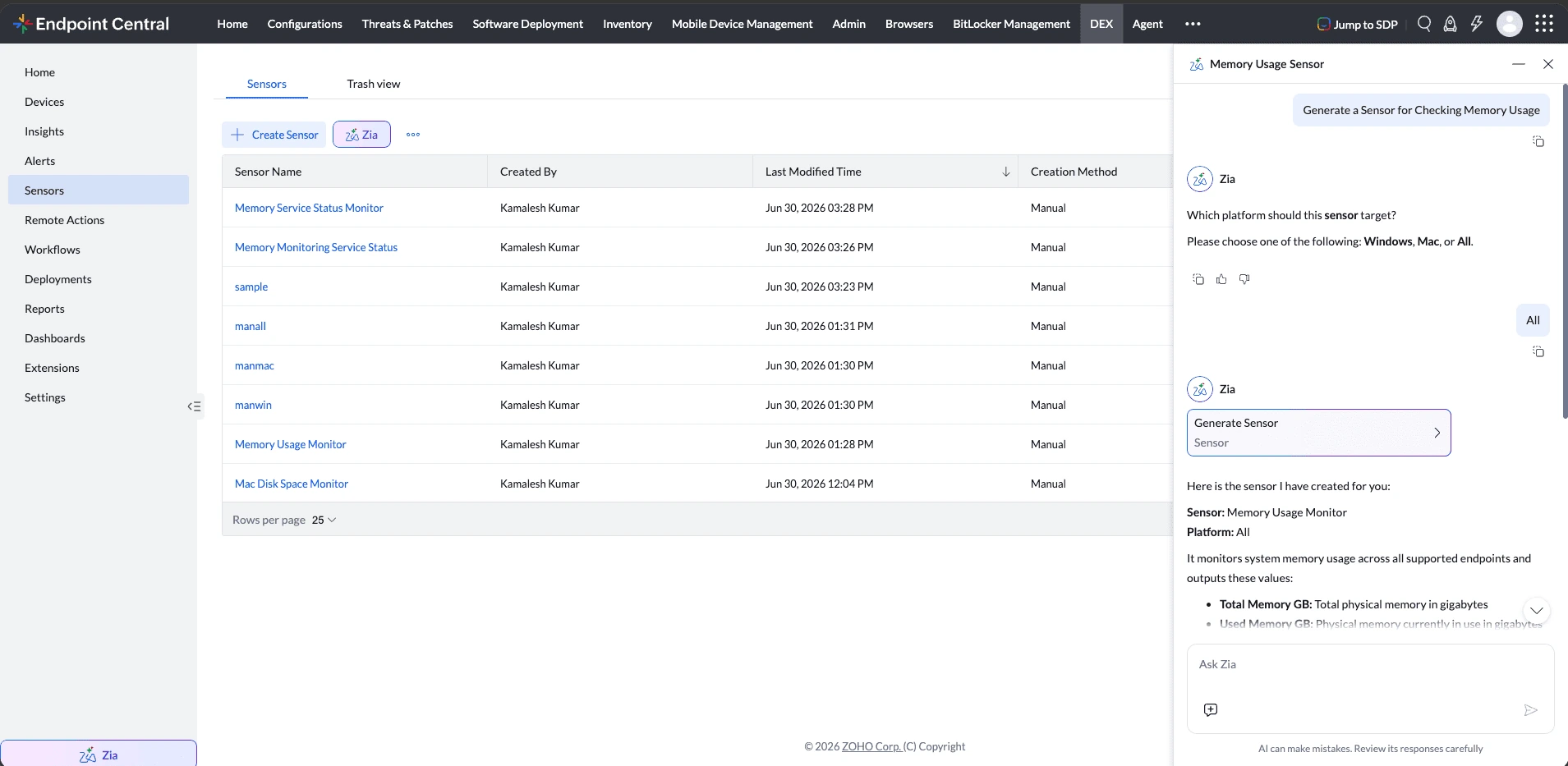Open the Browsers menu

point(909,24)
